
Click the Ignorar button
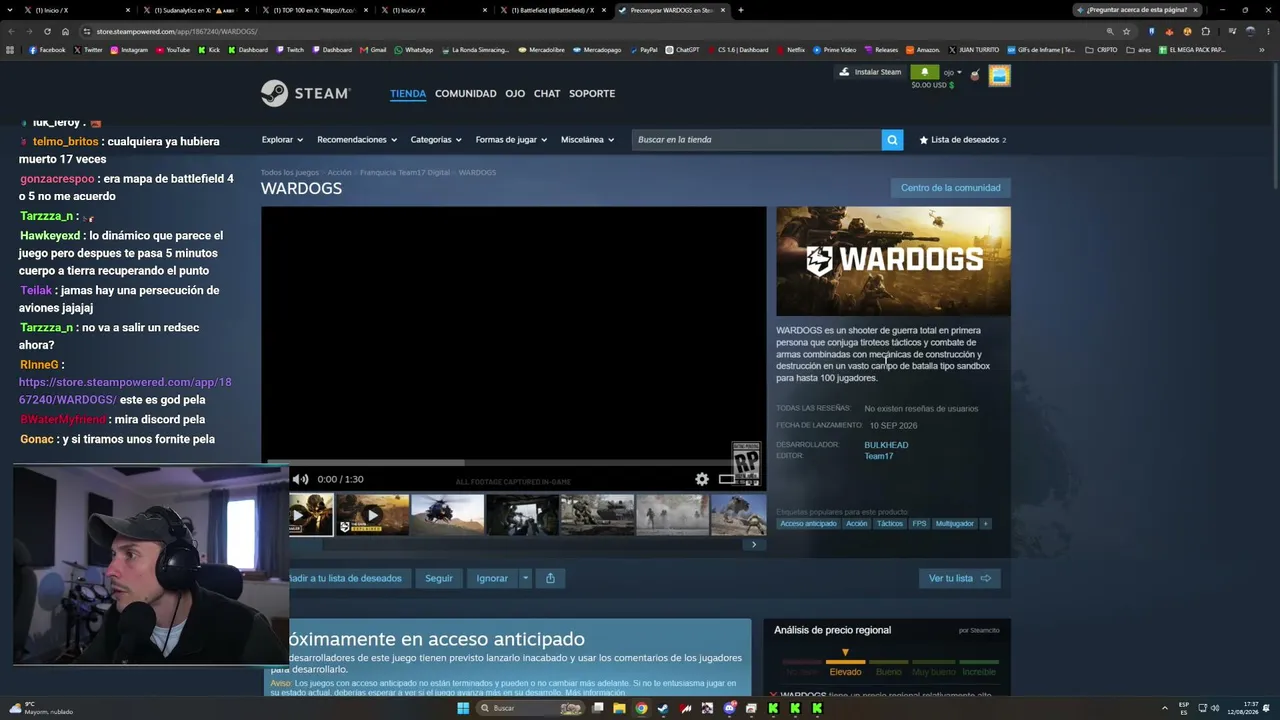[x=492, y=578]
